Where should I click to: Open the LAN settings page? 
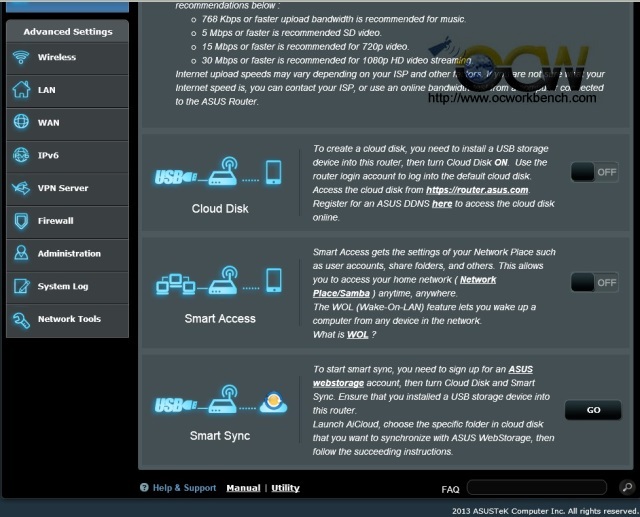pyautogui.click(x=67, y=91)
